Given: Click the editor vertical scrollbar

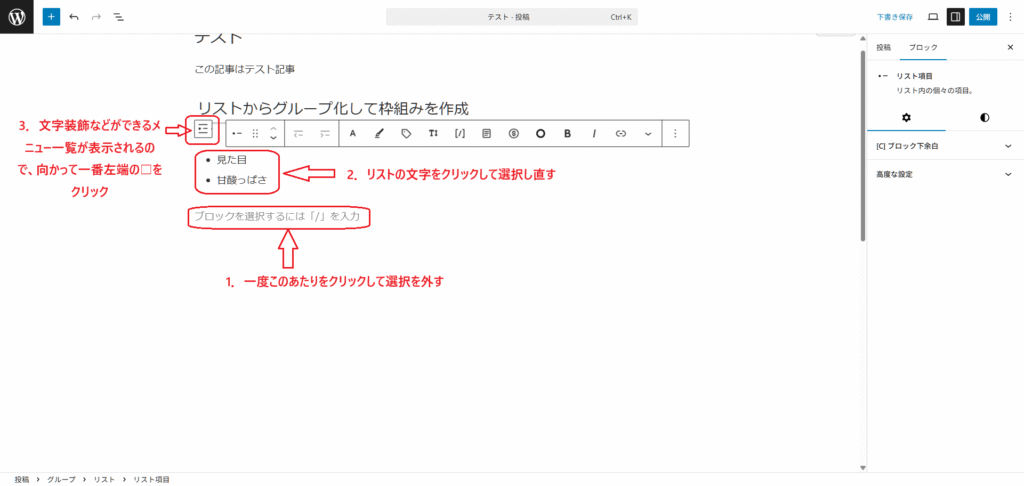Looking at the screenshot, I should (863, 144).
